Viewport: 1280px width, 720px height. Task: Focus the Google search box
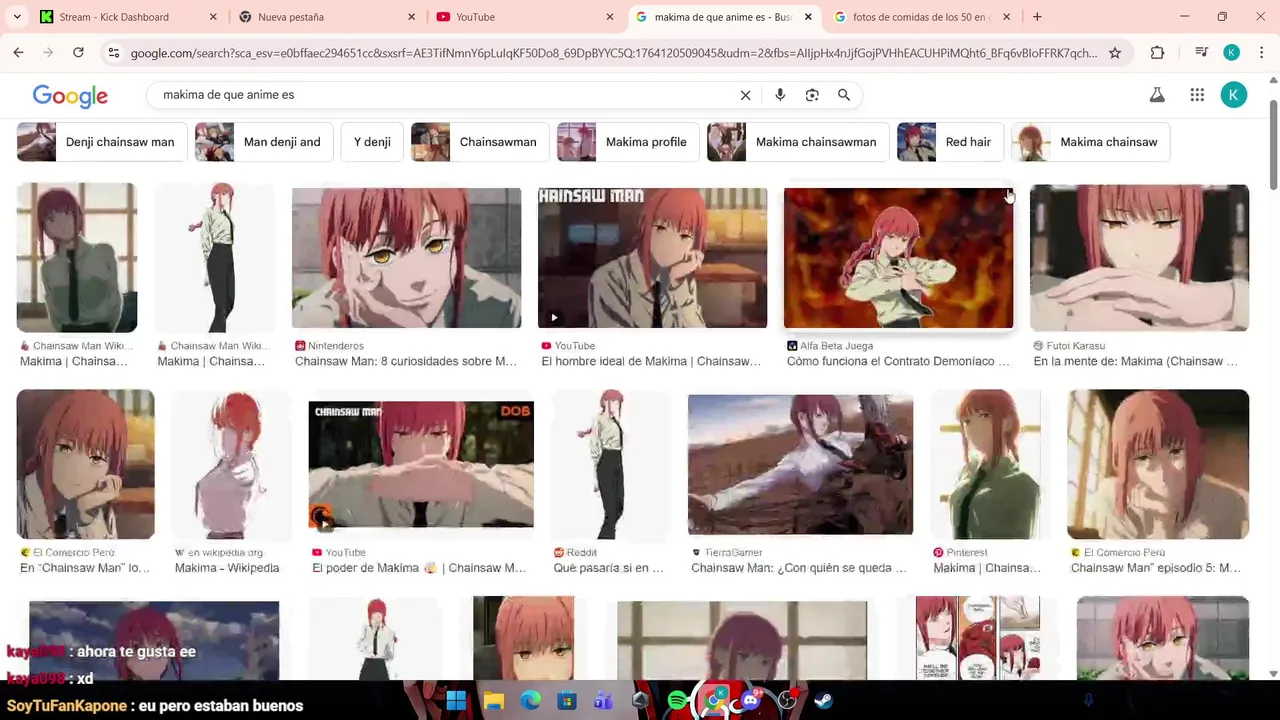pos(445,95)
